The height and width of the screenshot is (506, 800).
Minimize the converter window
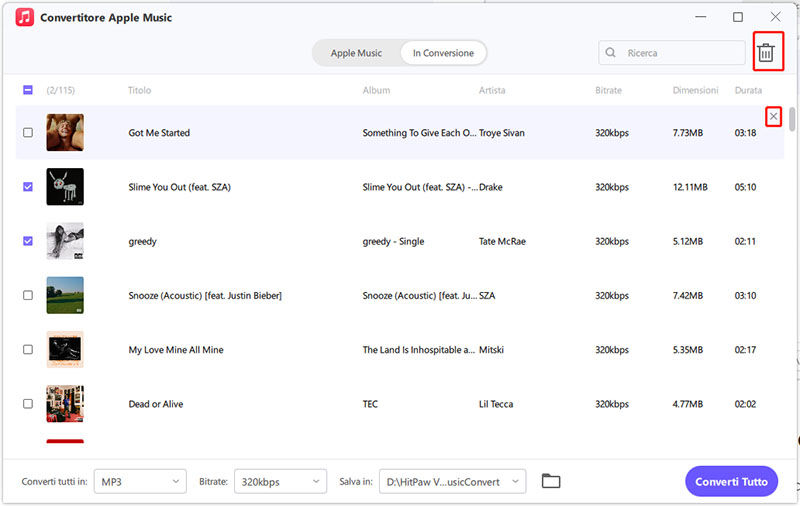[x=701, y=17]
